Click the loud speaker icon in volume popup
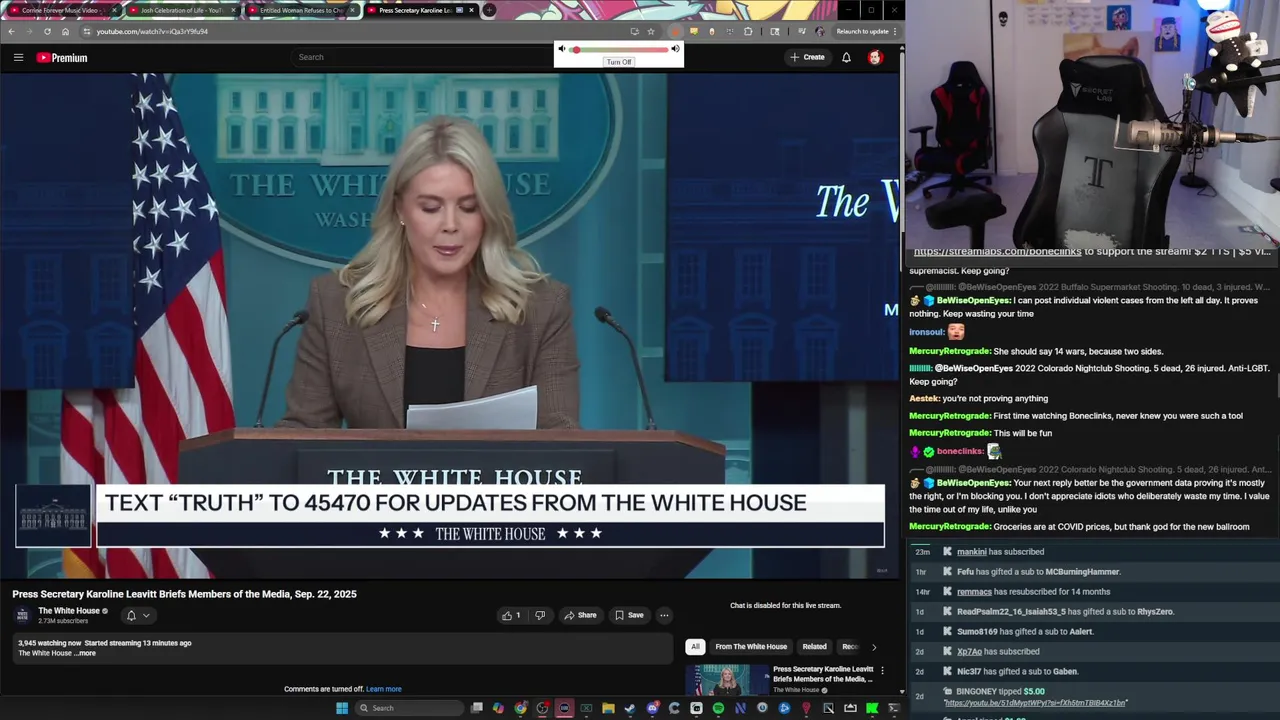 (x=675, y=49)
